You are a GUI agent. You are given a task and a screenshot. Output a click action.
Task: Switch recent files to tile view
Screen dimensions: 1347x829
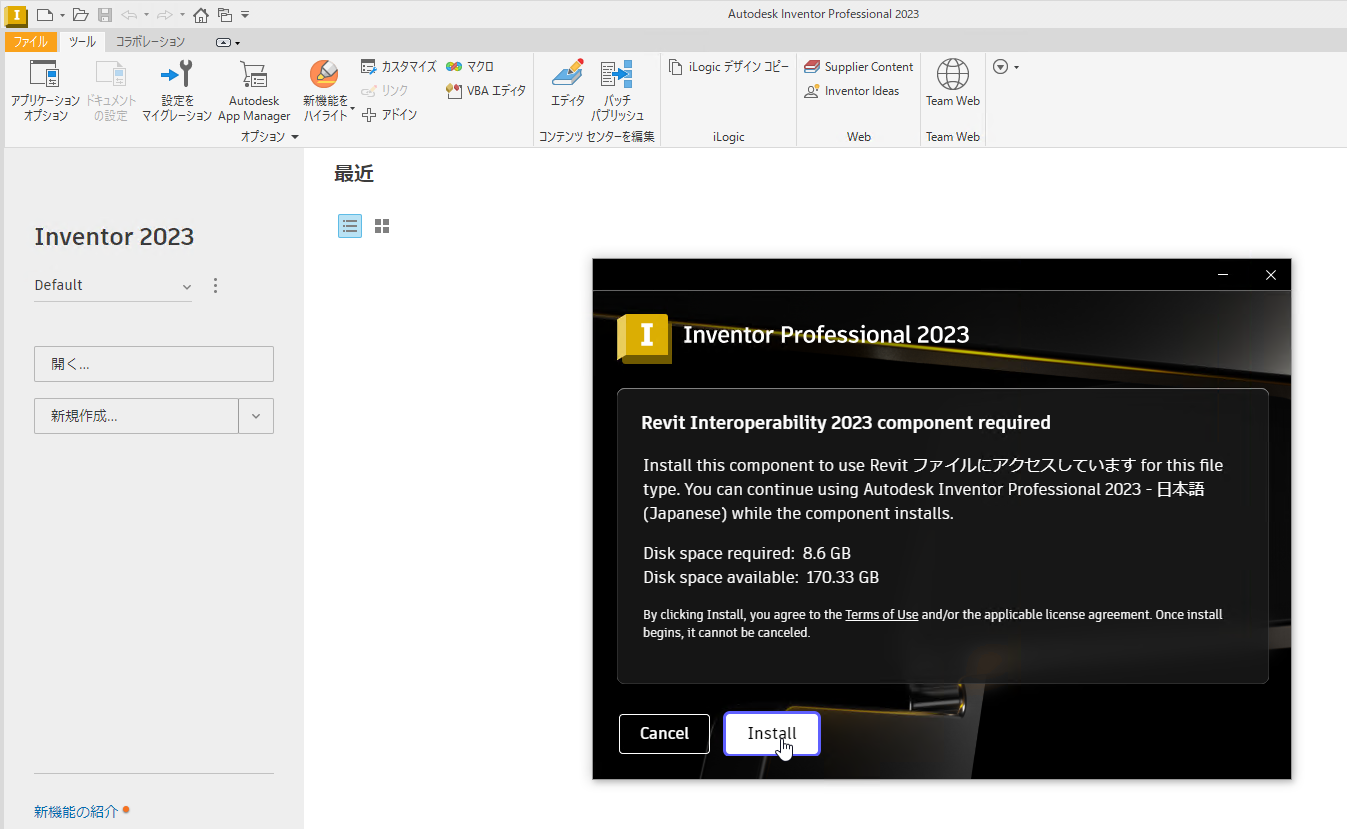coord(382,226)
